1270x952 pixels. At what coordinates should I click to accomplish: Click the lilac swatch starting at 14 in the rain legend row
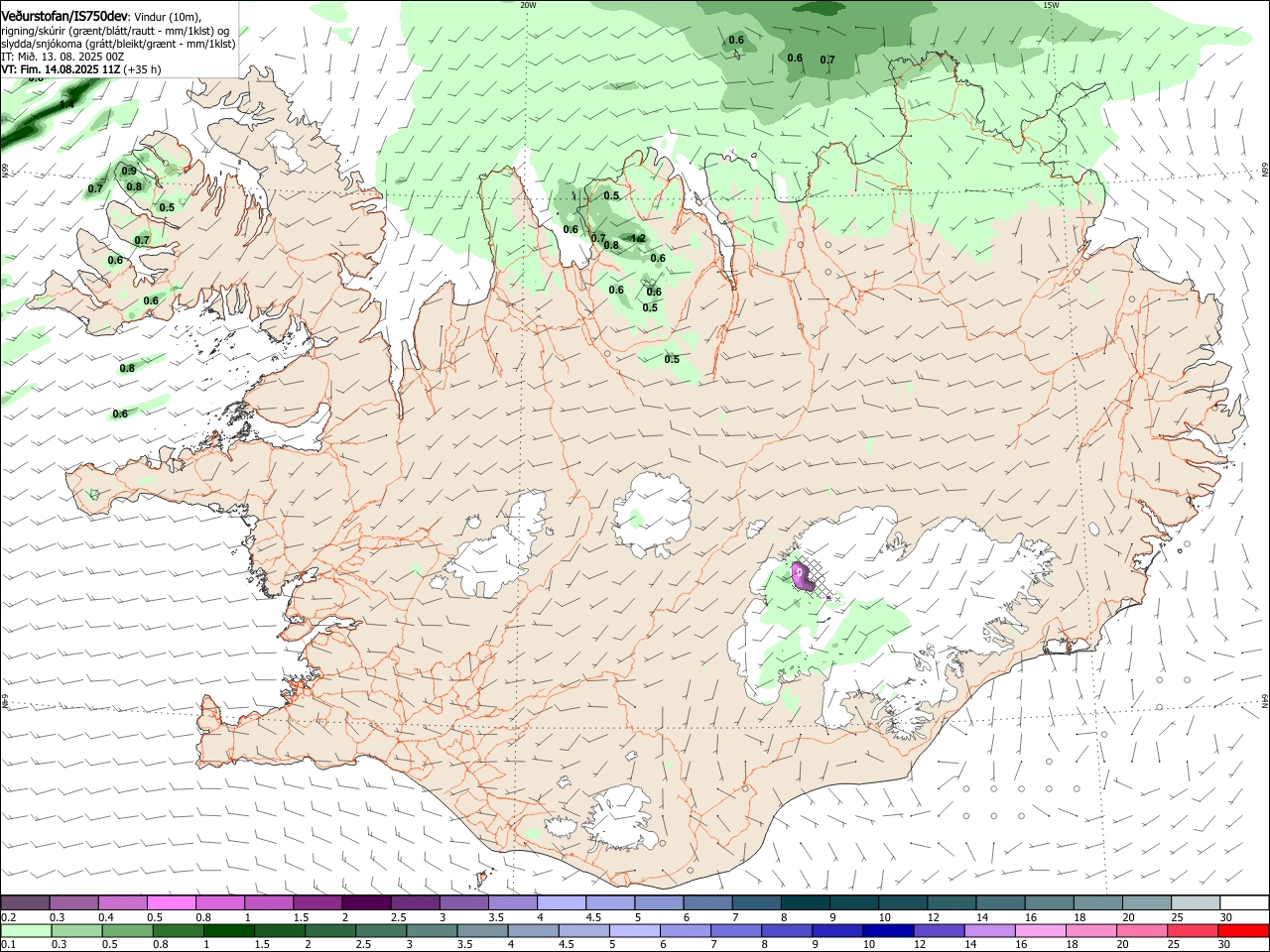(x=989, y=930)
